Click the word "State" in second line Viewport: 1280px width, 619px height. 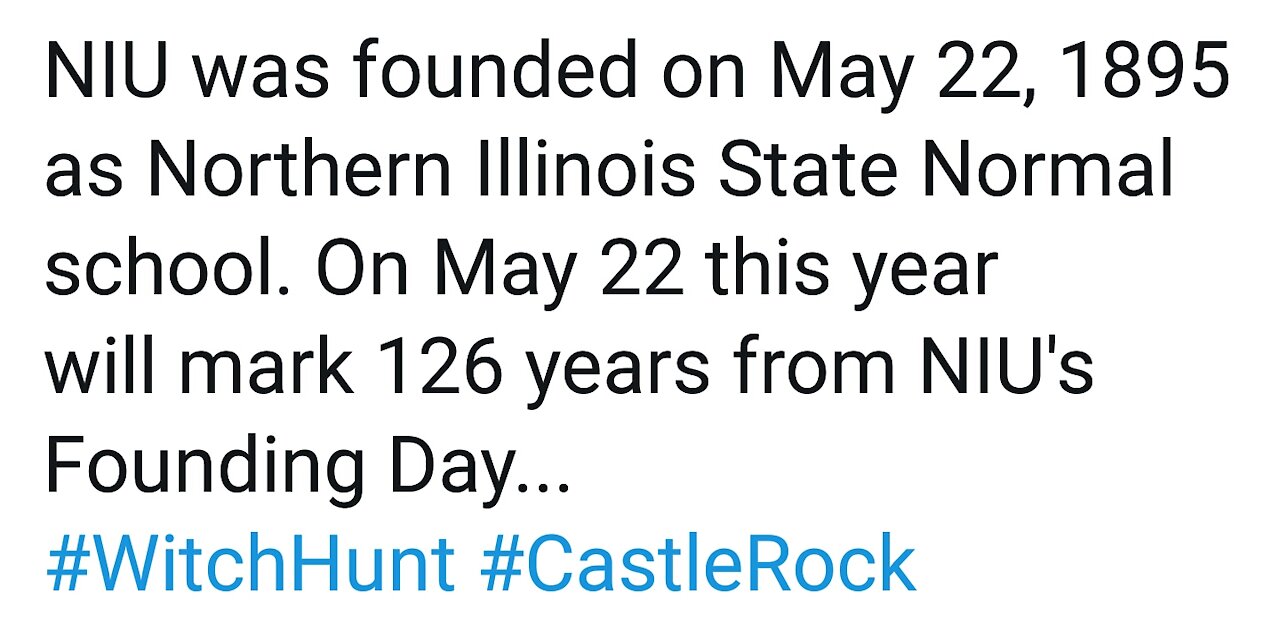click(808, 172)
